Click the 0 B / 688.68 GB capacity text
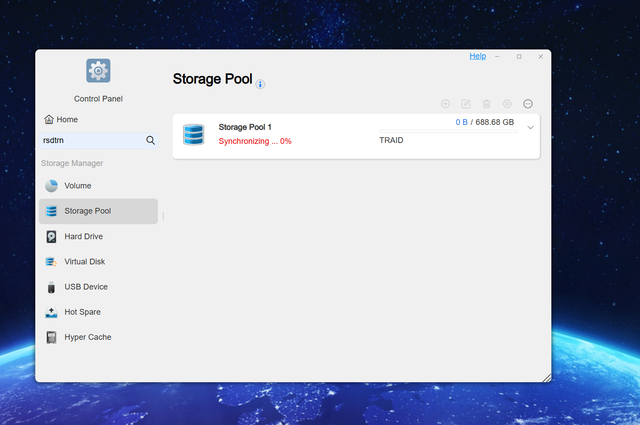This screenshot has width=640, height=425. pos(484,122)
